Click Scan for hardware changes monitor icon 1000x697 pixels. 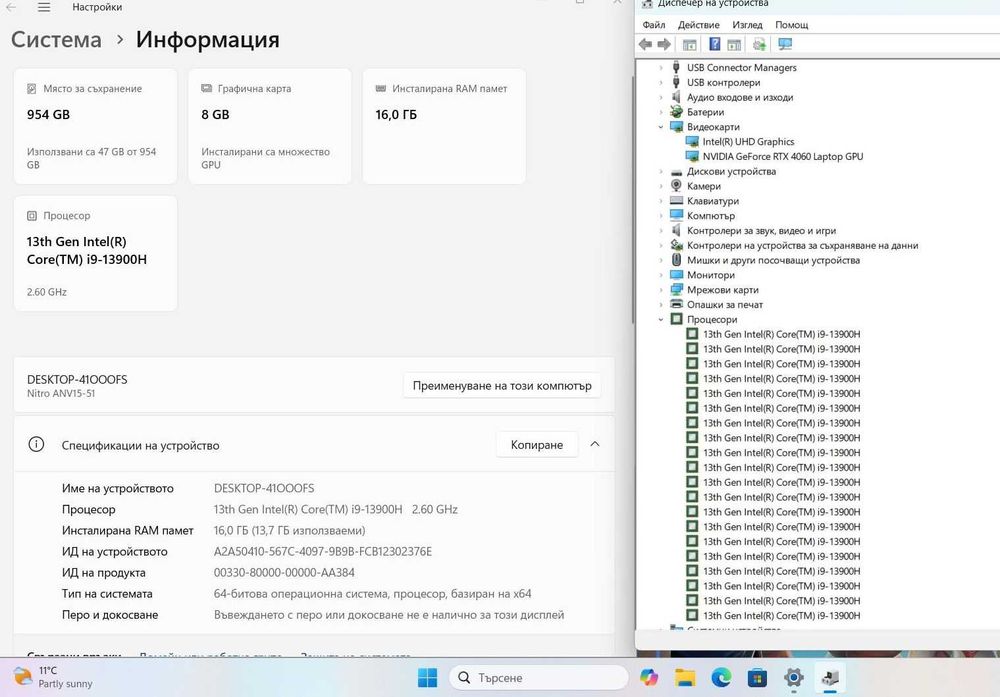785,44
